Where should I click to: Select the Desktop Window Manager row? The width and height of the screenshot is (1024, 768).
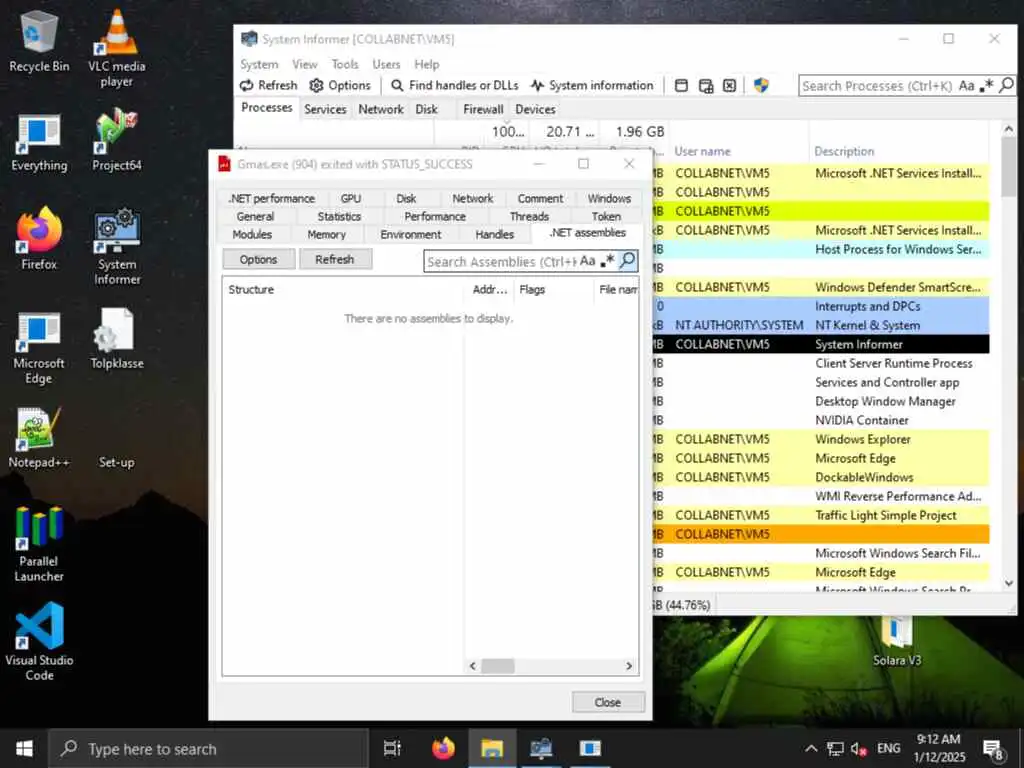point(821,402)
